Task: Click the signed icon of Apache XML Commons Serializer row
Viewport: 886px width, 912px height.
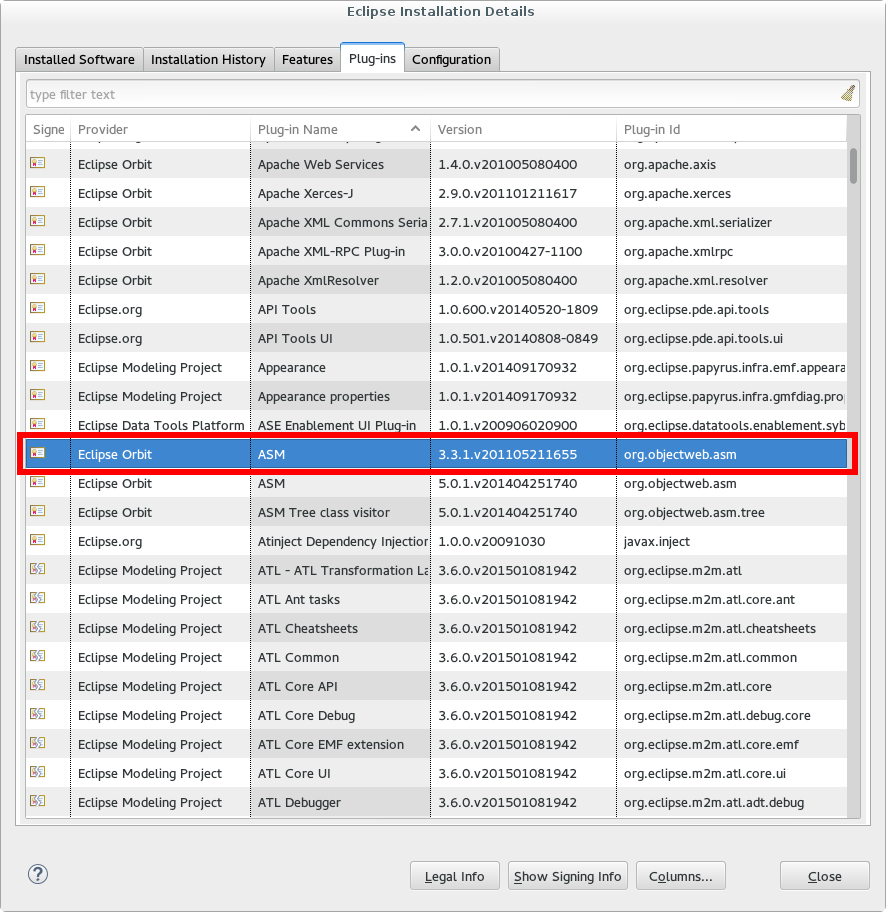Action: pyautogui.click(x=38, y=222)
